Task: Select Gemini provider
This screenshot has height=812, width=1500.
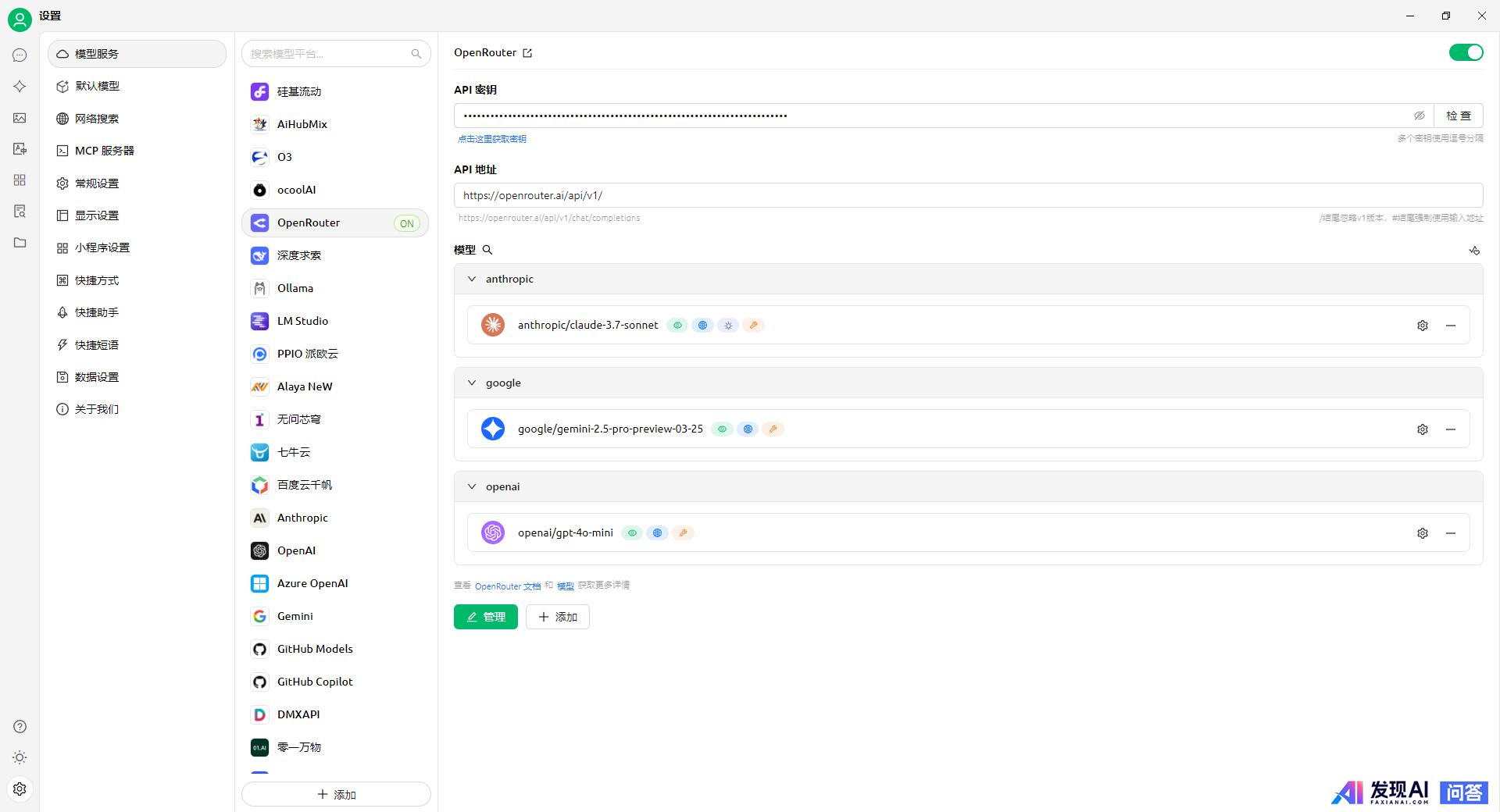Action: pos(335,617)
